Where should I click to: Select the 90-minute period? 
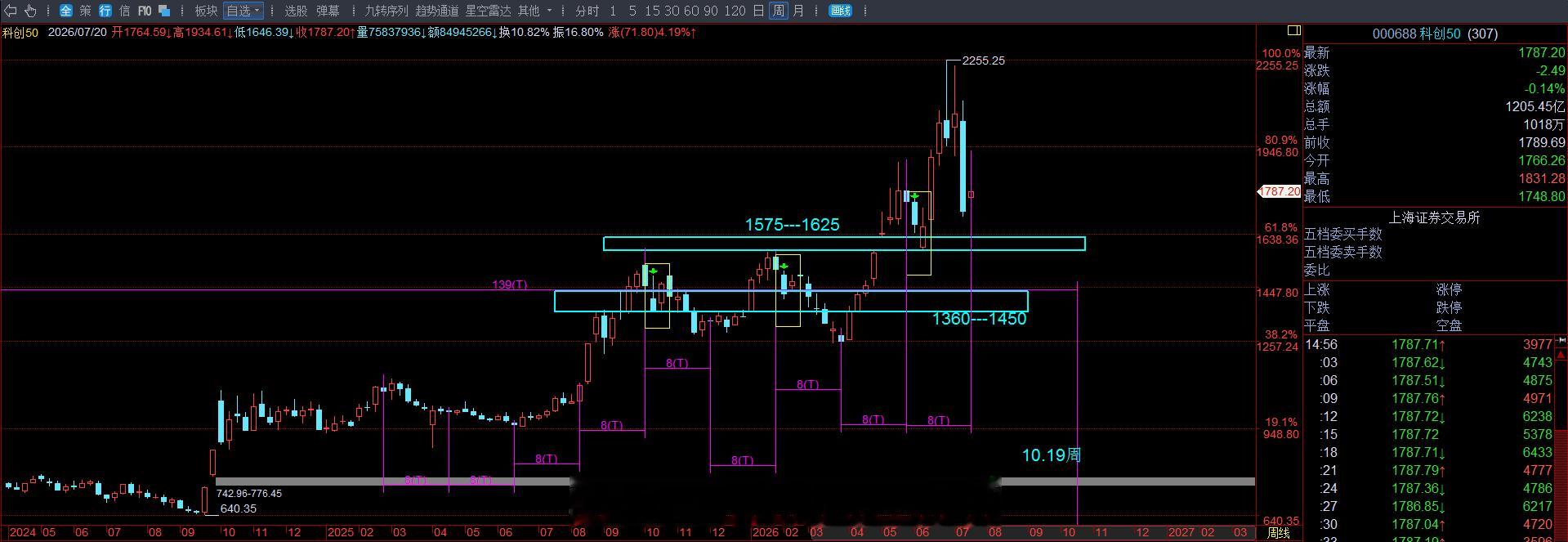[x=711, y=11]
